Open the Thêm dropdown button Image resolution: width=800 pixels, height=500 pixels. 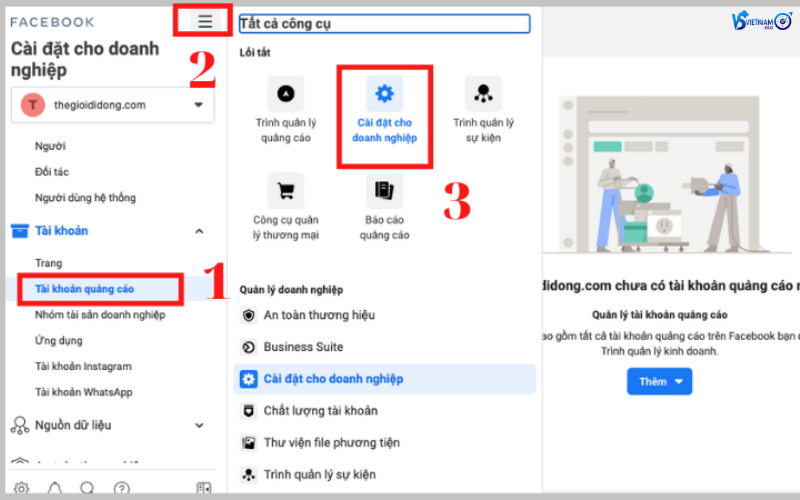pos(659,381)
